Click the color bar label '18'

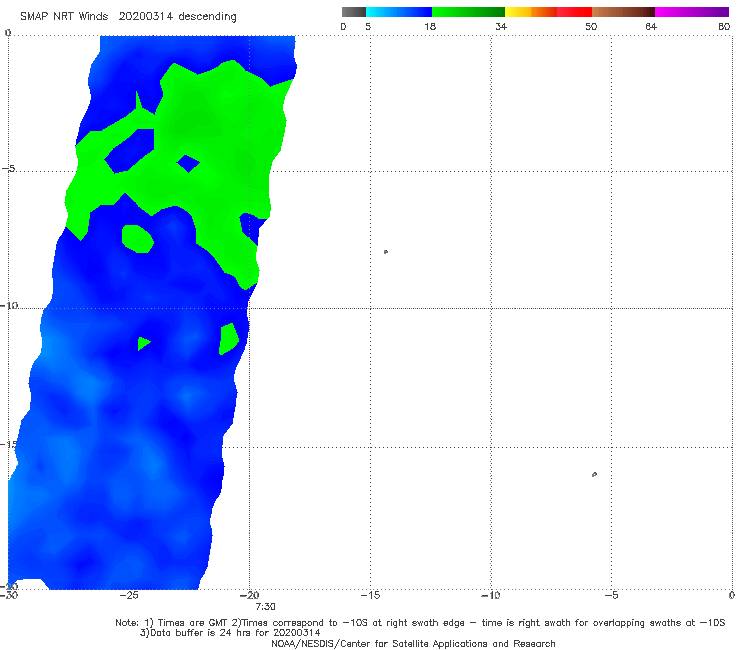click(x=430, y=26)
